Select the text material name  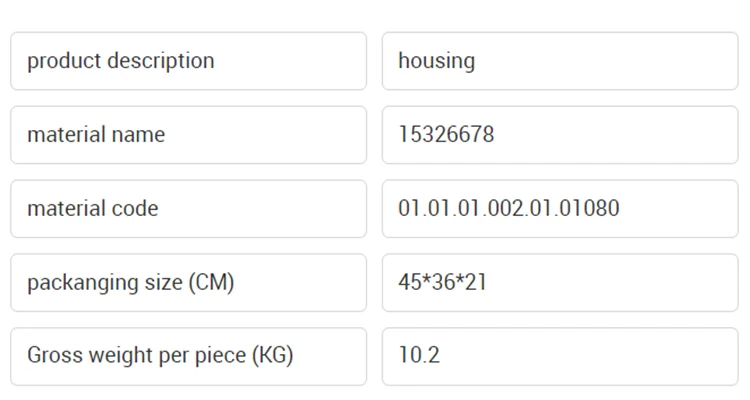[x=96, y=135]
